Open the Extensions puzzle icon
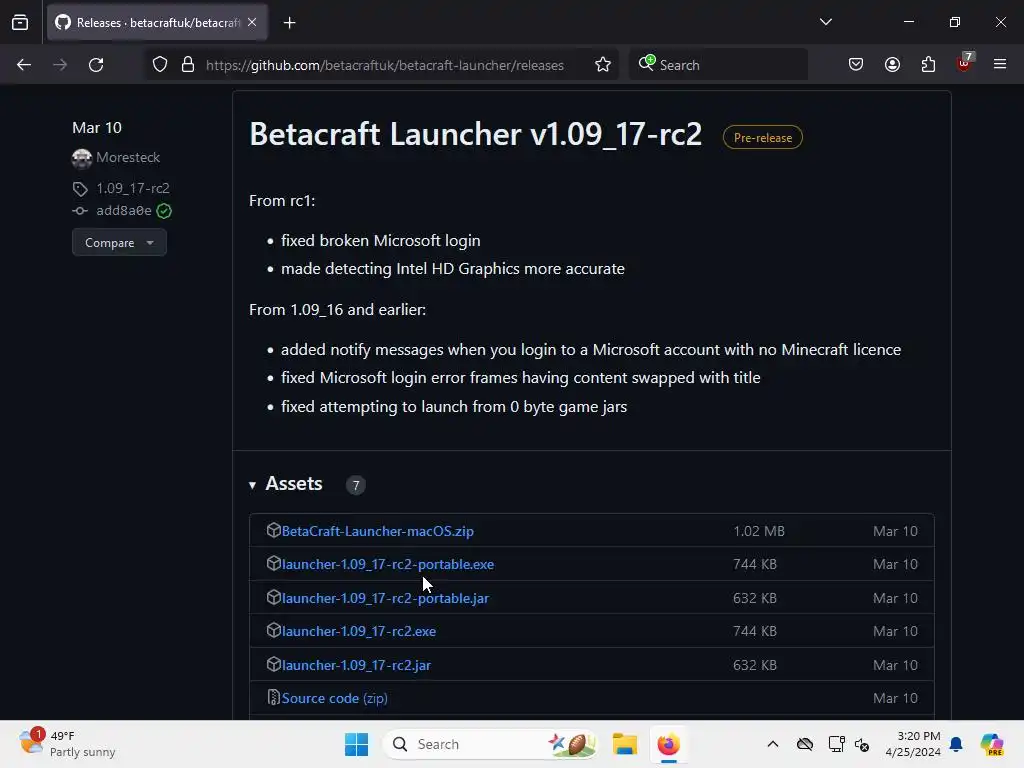Image resolution: width=1024 pixels, height=768 pixels. point(928,65)
